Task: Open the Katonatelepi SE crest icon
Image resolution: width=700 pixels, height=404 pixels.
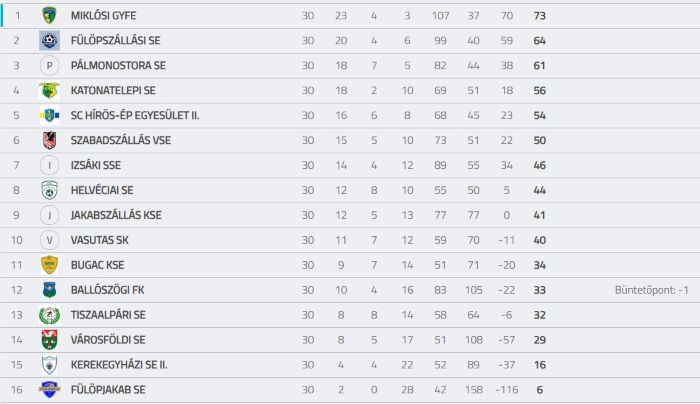Action: pyautogui.click(x=49, y=91)
